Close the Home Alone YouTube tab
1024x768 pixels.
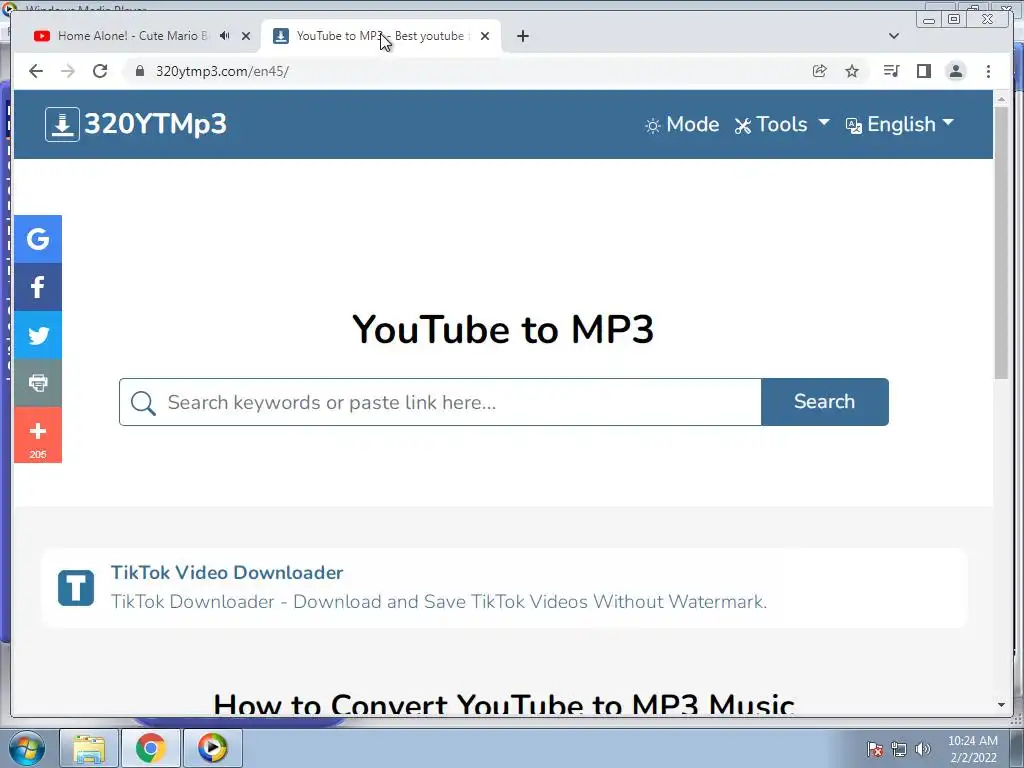pyautogui.click(x=246, y=36)
